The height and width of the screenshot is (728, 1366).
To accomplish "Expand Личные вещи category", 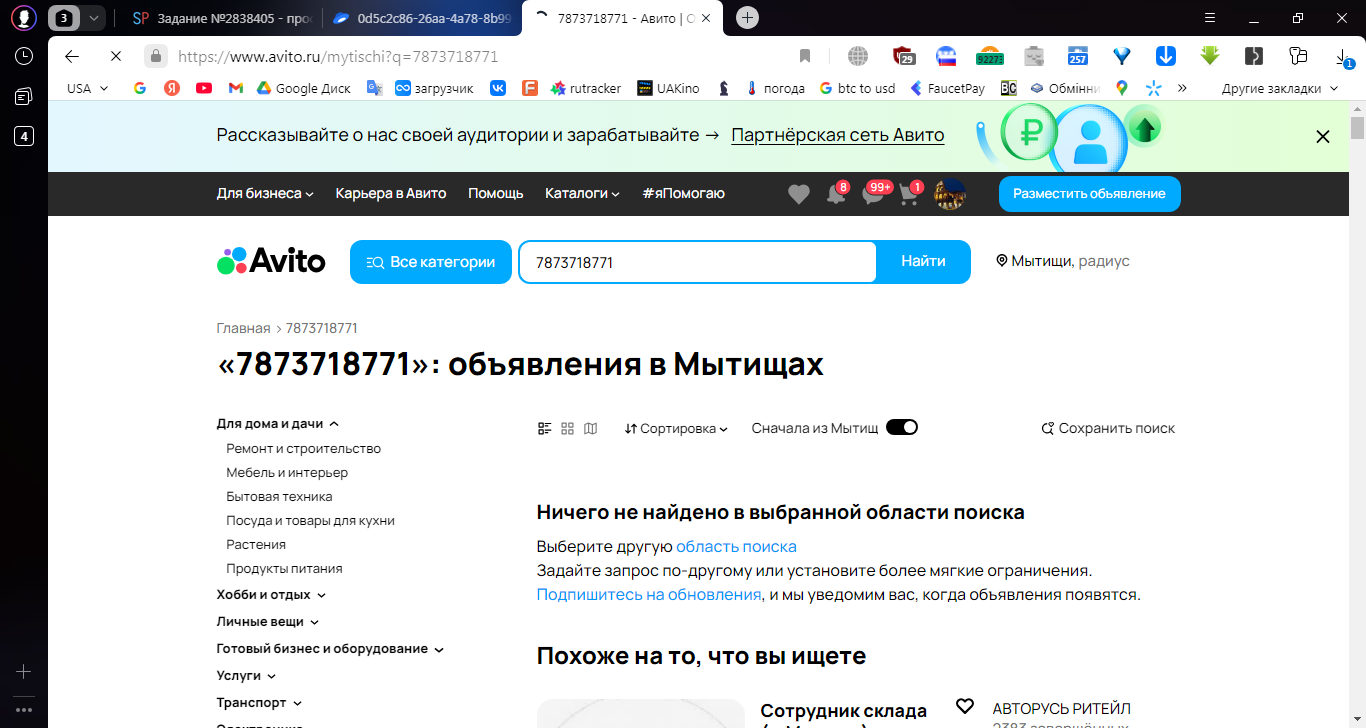I will [267, 621].
